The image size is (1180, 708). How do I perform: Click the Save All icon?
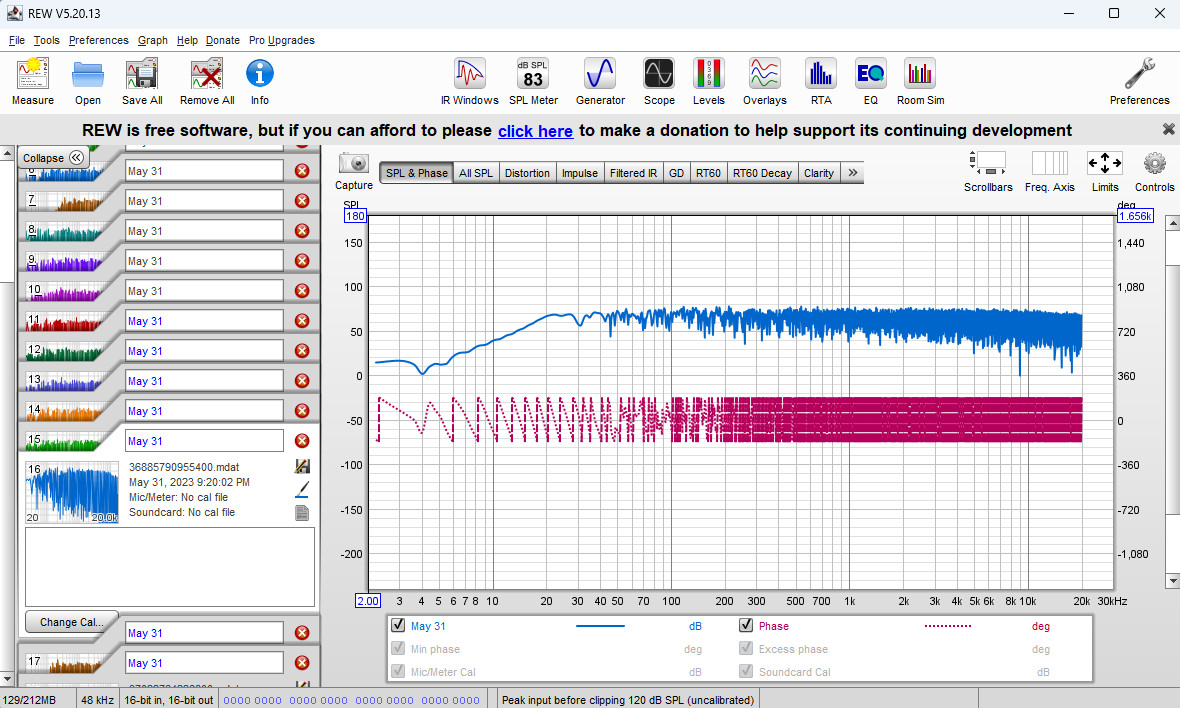141,74
